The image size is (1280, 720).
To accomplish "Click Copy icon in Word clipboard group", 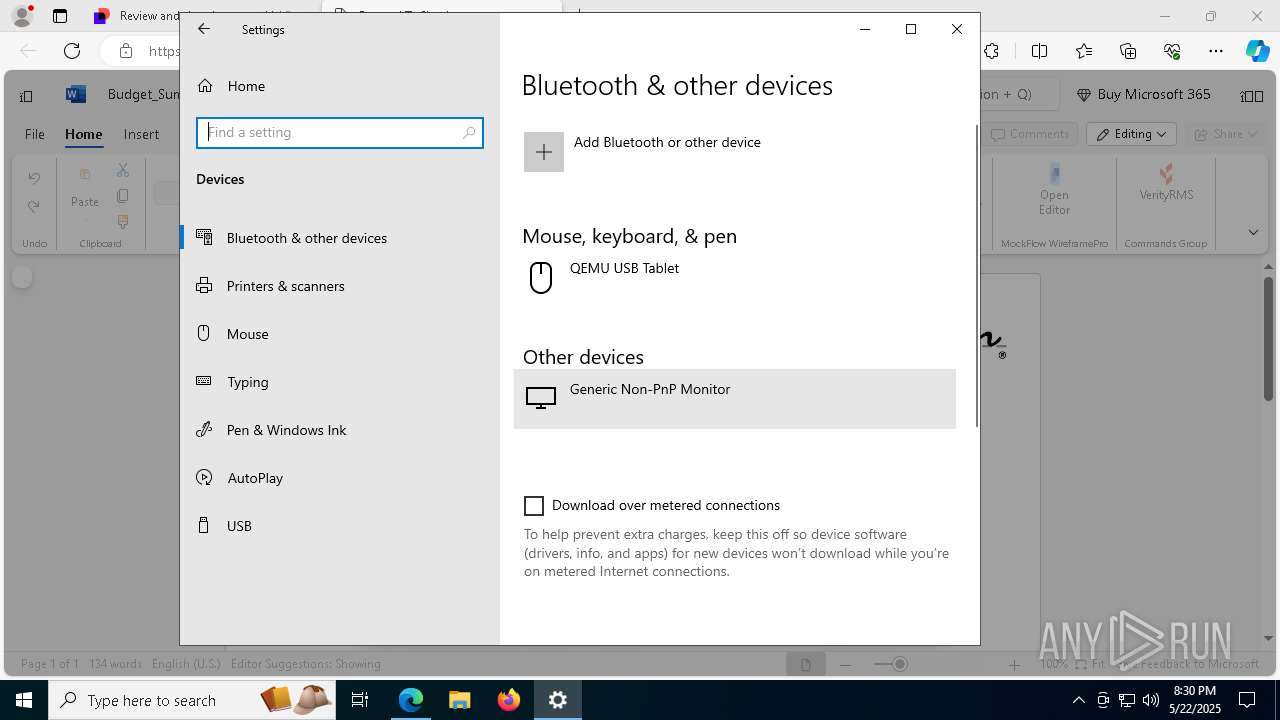I will pos(123,196).
